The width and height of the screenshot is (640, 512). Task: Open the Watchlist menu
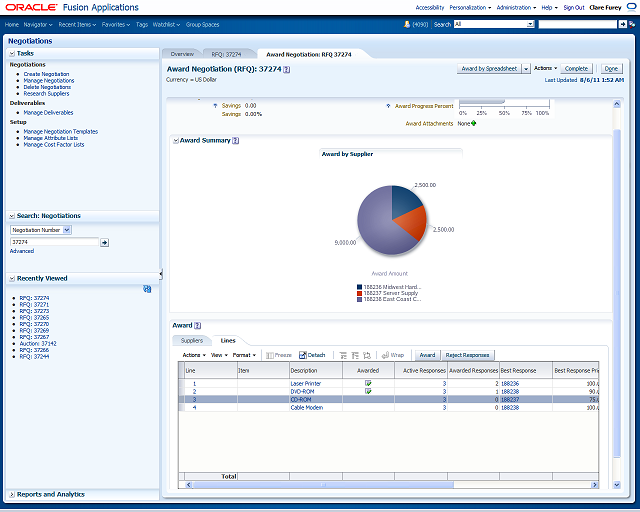(x=166, y=24)
